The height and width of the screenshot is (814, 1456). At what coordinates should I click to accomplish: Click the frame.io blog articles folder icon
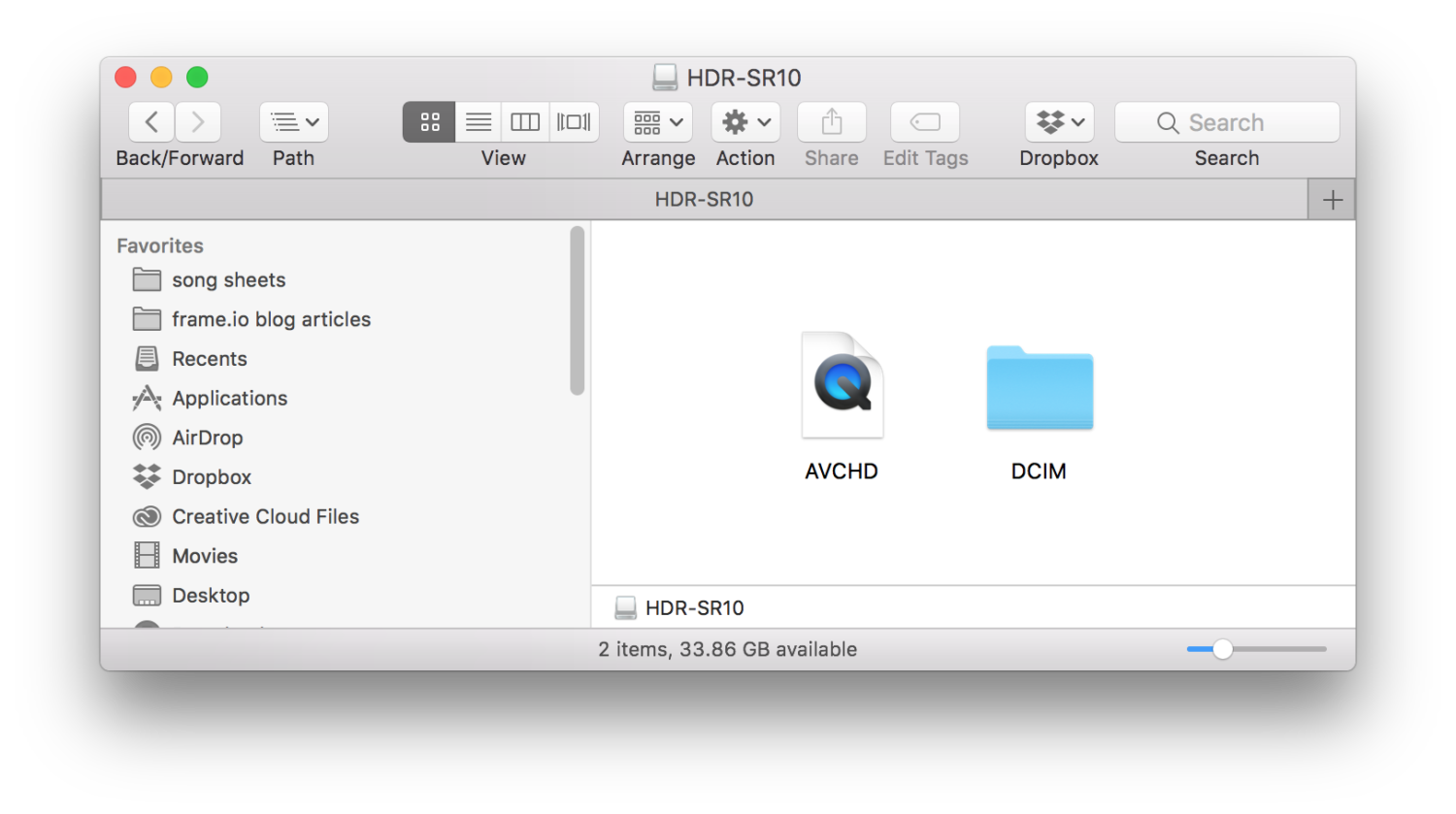tap(147, 319)
